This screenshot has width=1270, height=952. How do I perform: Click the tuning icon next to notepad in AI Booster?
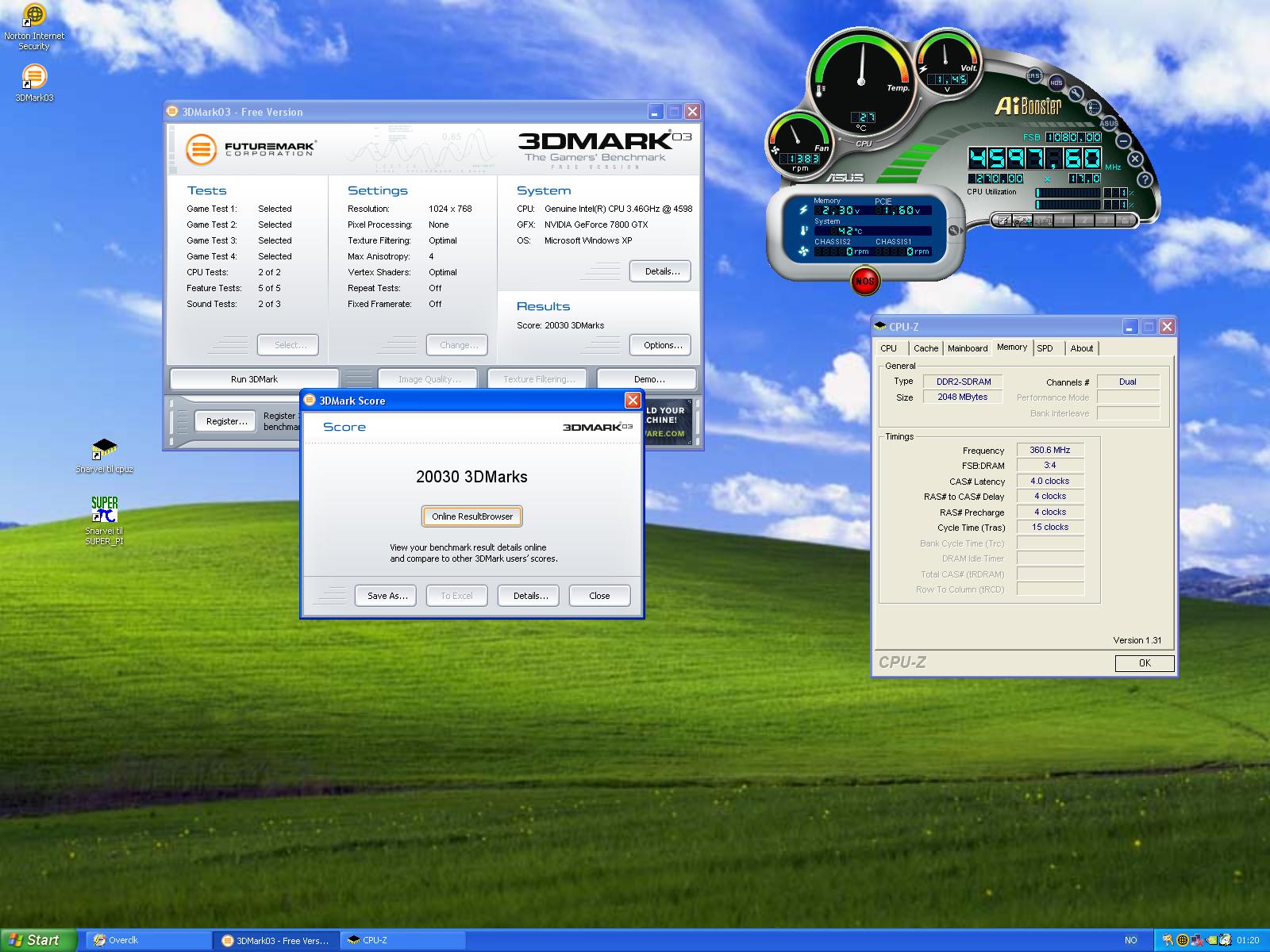(x=1022, y=221)
